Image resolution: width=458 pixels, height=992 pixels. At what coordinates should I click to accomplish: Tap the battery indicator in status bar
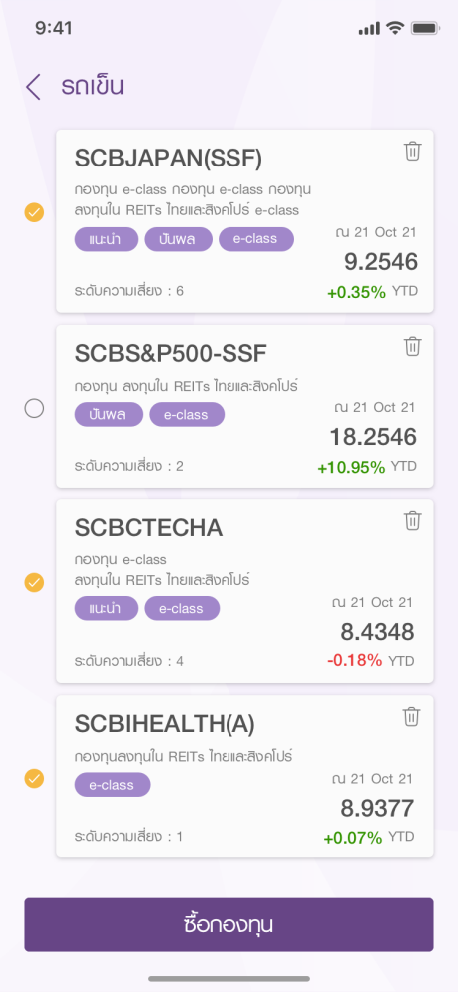pyautogui.click(x=425, y=28)
